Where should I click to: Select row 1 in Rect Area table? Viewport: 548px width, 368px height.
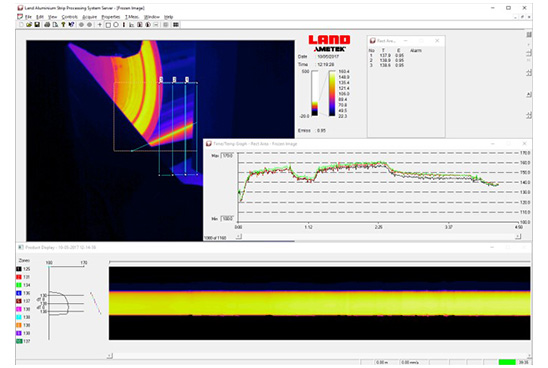(x=387, y=56)
